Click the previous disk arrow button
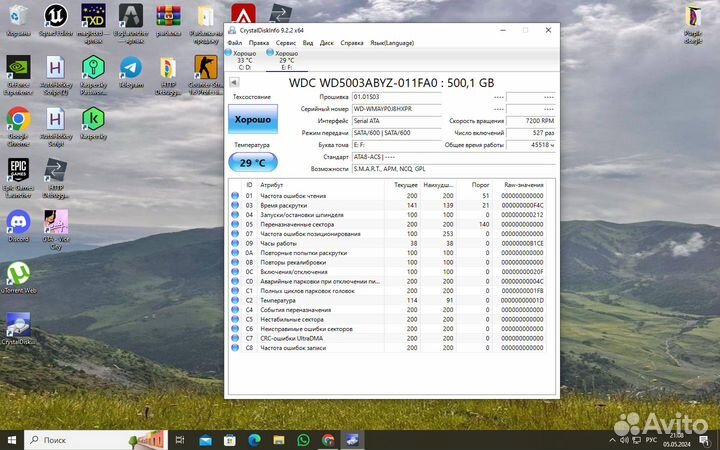 [234, 82]
